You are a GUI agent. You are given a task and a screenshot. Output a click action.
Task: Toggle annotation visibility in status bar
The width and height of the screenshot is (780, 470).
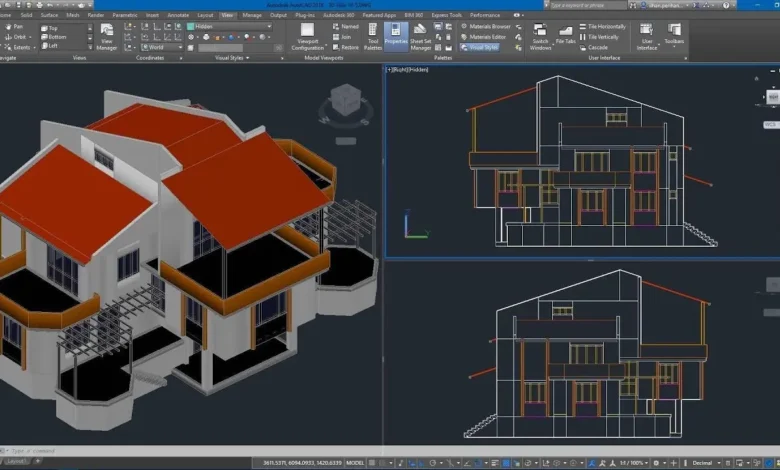click(592, 463)
